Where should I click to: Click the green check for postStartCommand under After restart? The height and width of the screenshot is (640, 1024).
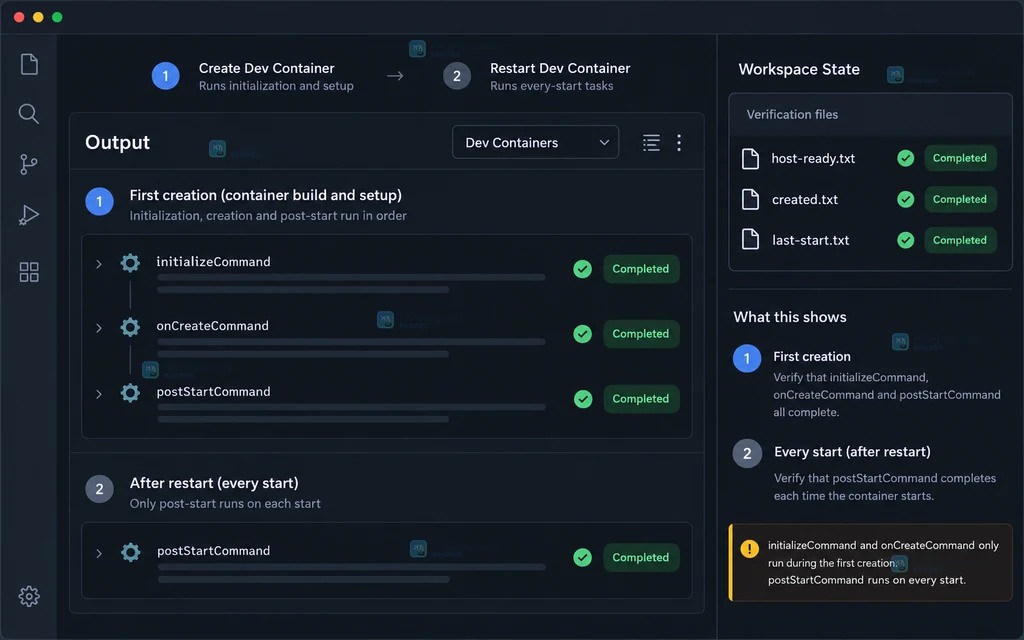[583, 558]
